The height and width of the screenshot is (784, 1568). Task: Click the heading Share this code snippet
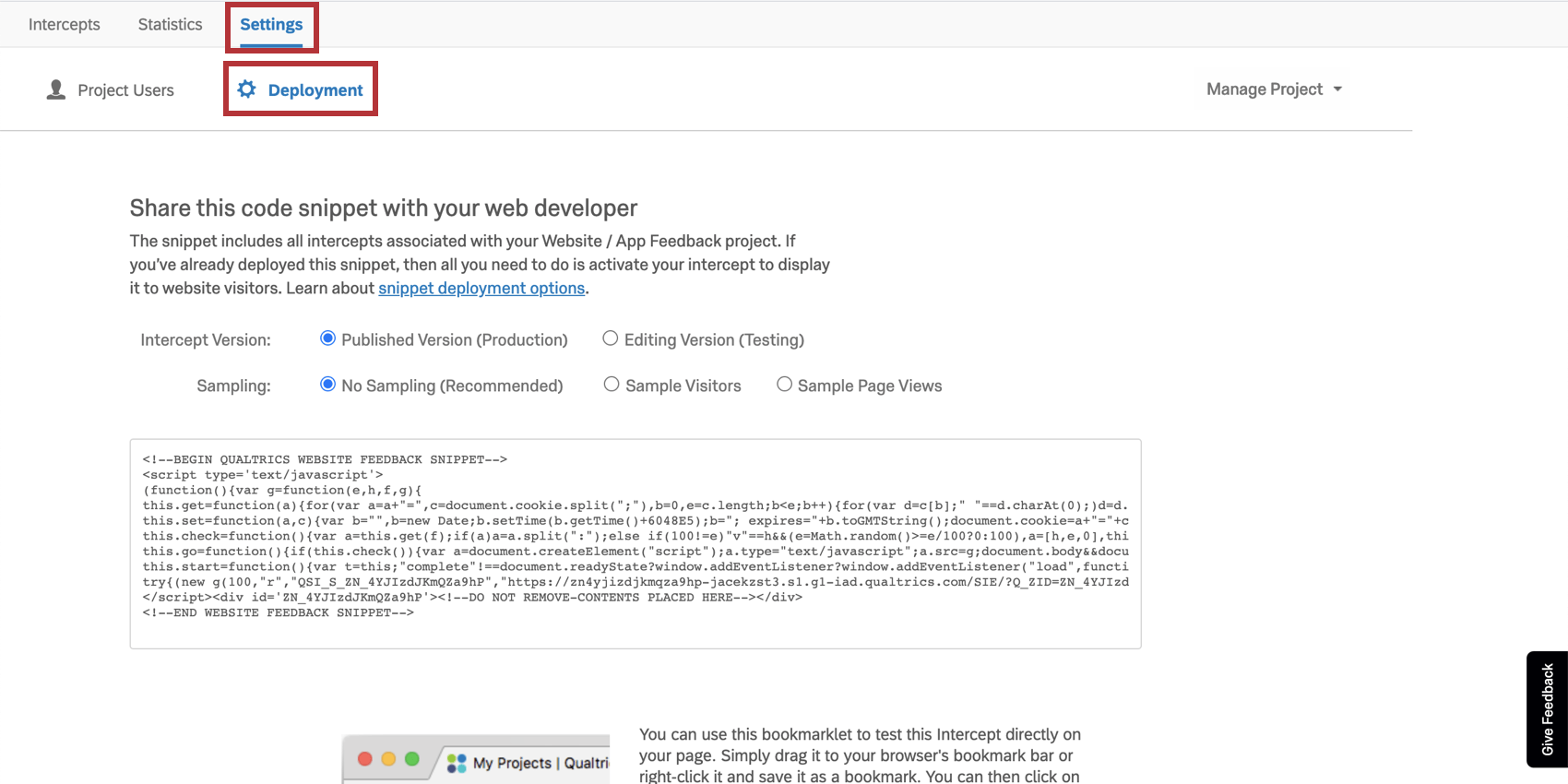(384, 208)
